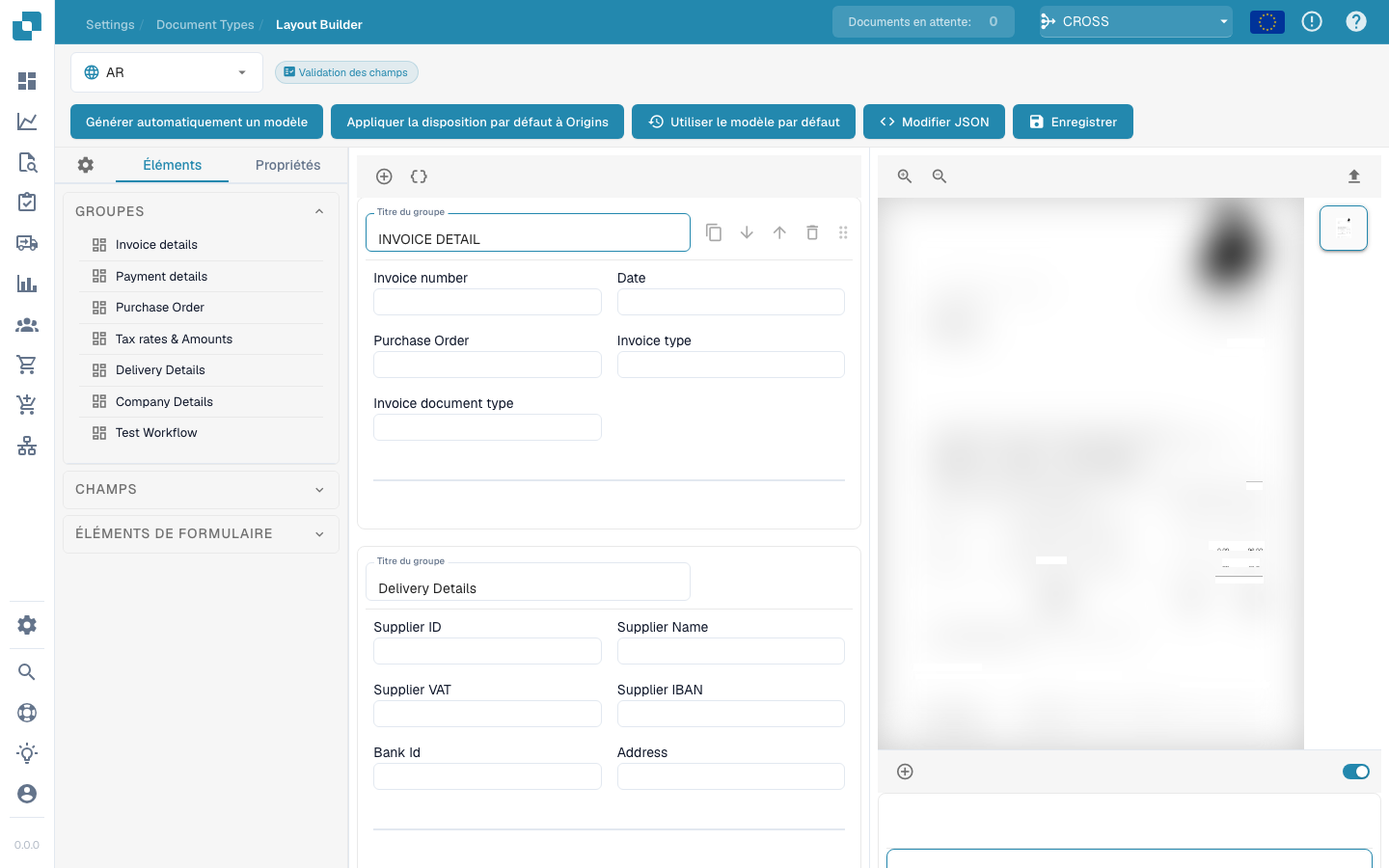Open the user account sidebar icon
Image resolution: width=1389 pixels, height=868 pixels.
(x=27, y=794)
